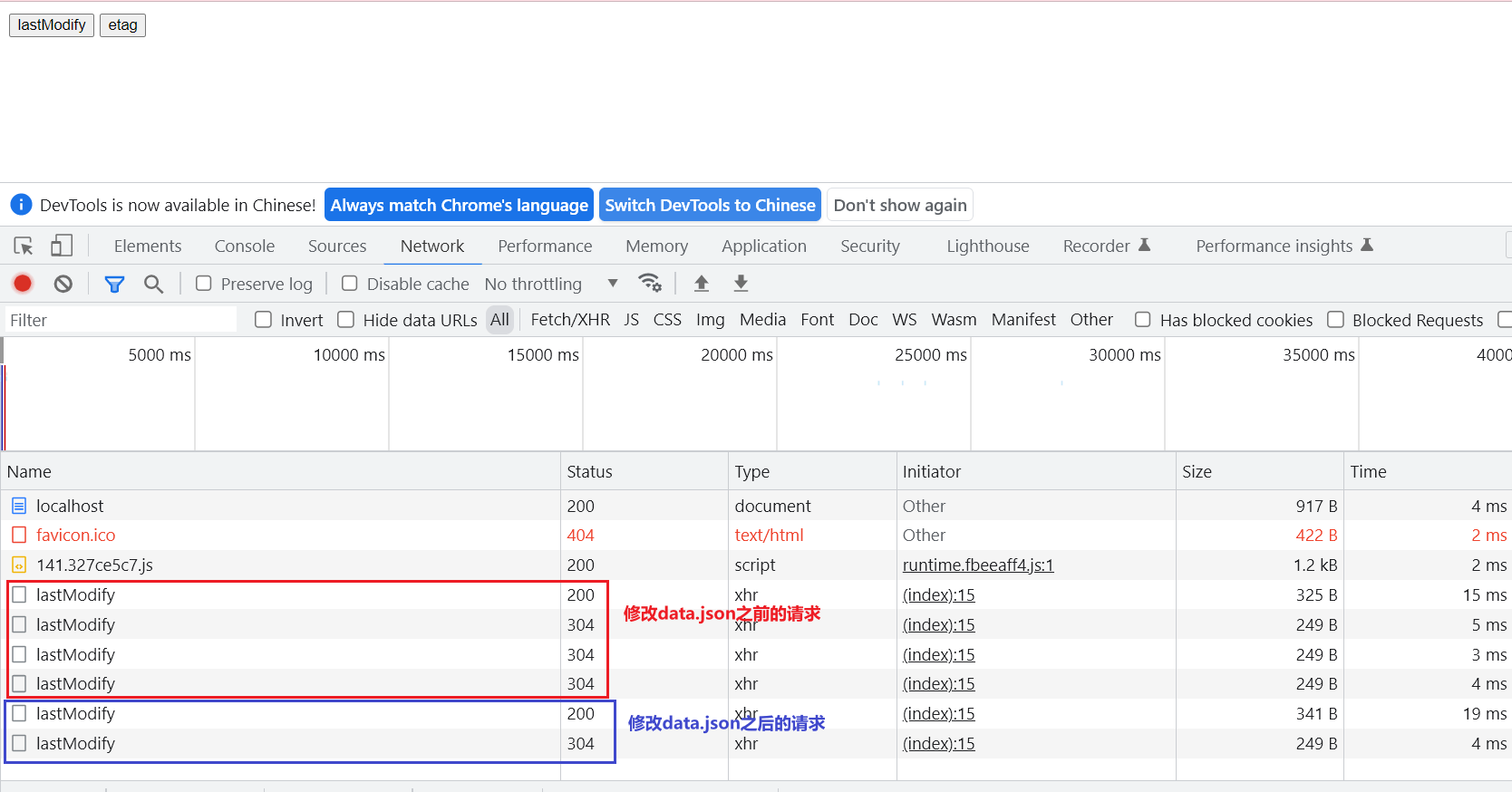Viewport: 1512px width, 792px height.
Task: Open the Memory tab
Action: 656,246
